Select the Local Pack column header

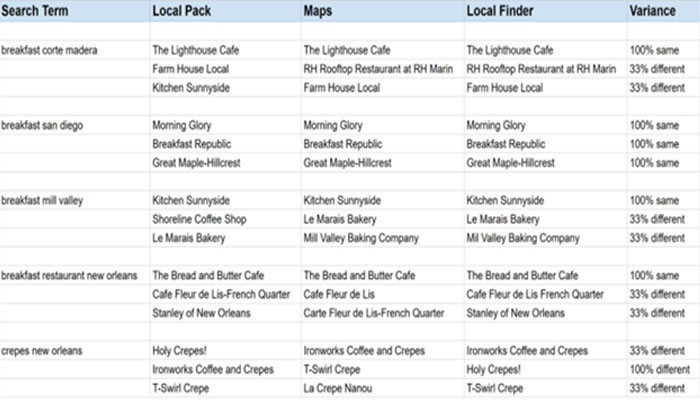[x=181, y=10]
